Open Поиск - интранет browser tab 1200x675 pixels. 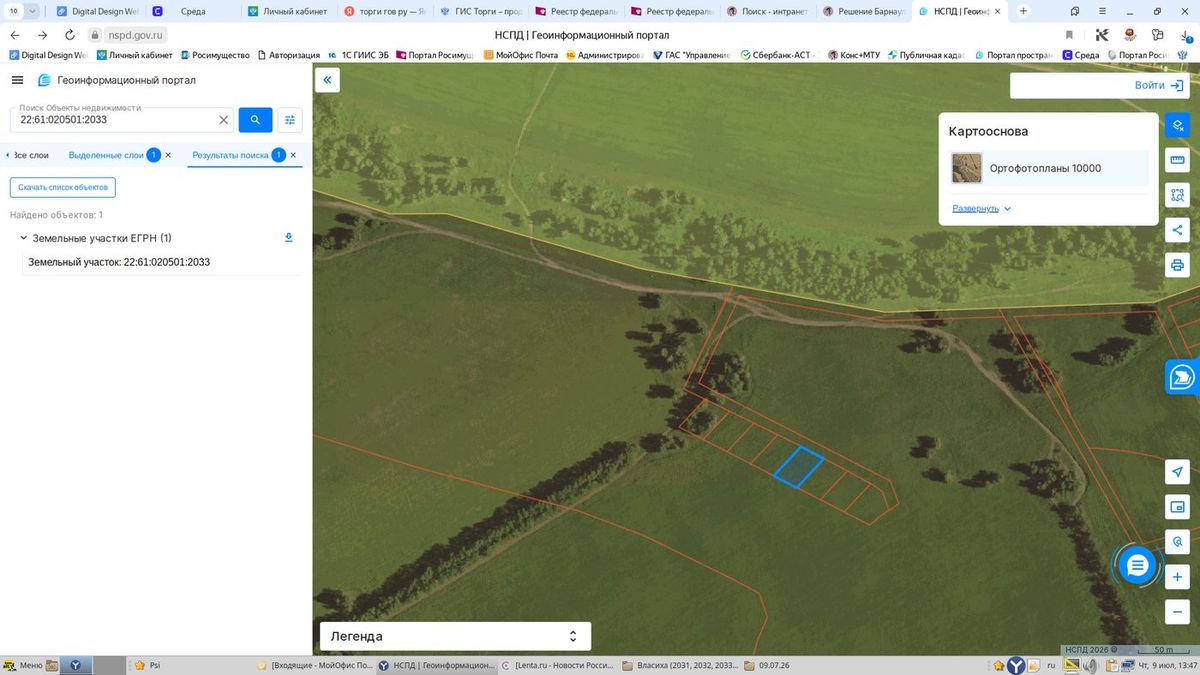pyautogui.click(x=766, y=12)
